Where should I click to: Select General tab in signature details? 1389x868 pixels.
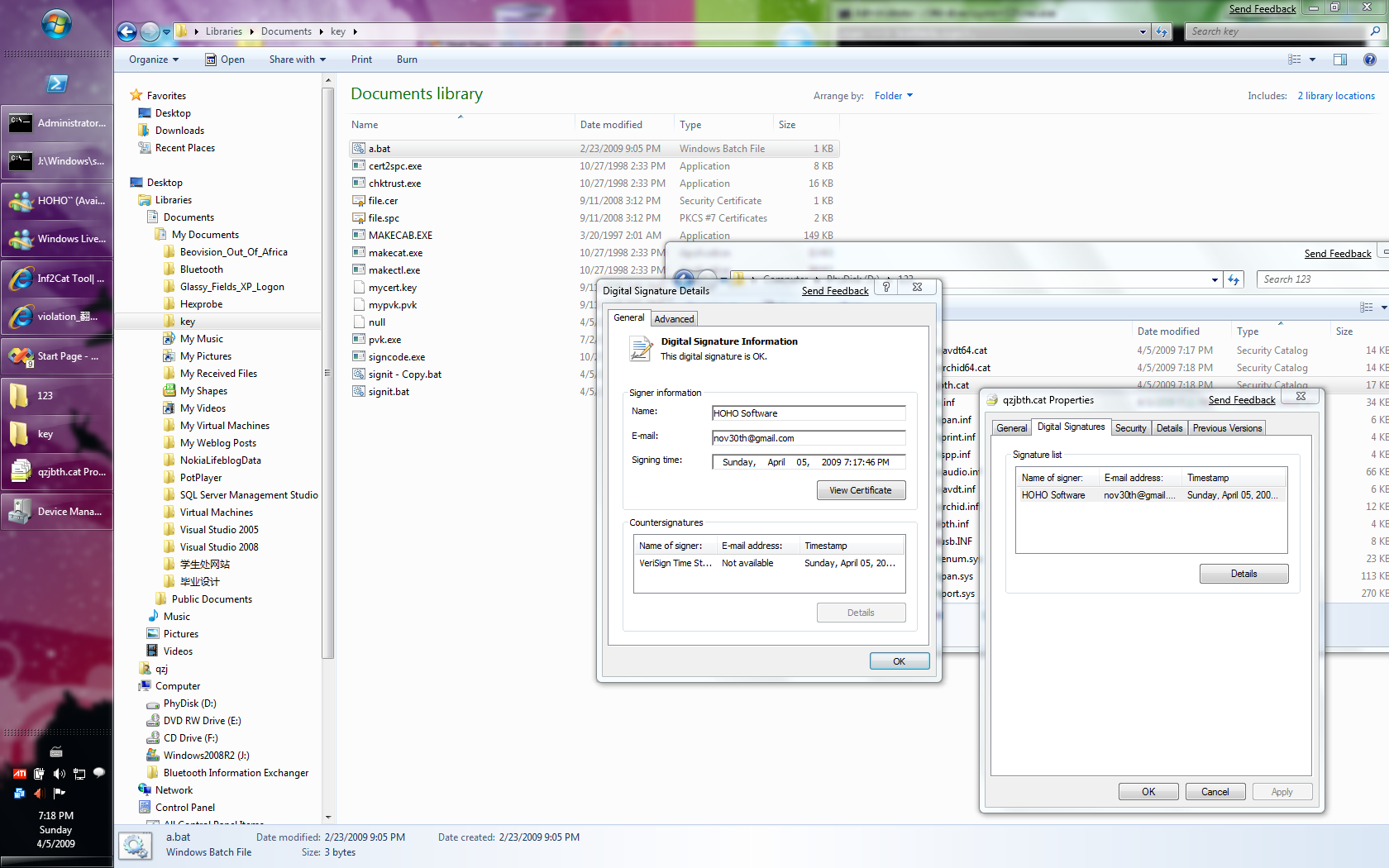628,317
